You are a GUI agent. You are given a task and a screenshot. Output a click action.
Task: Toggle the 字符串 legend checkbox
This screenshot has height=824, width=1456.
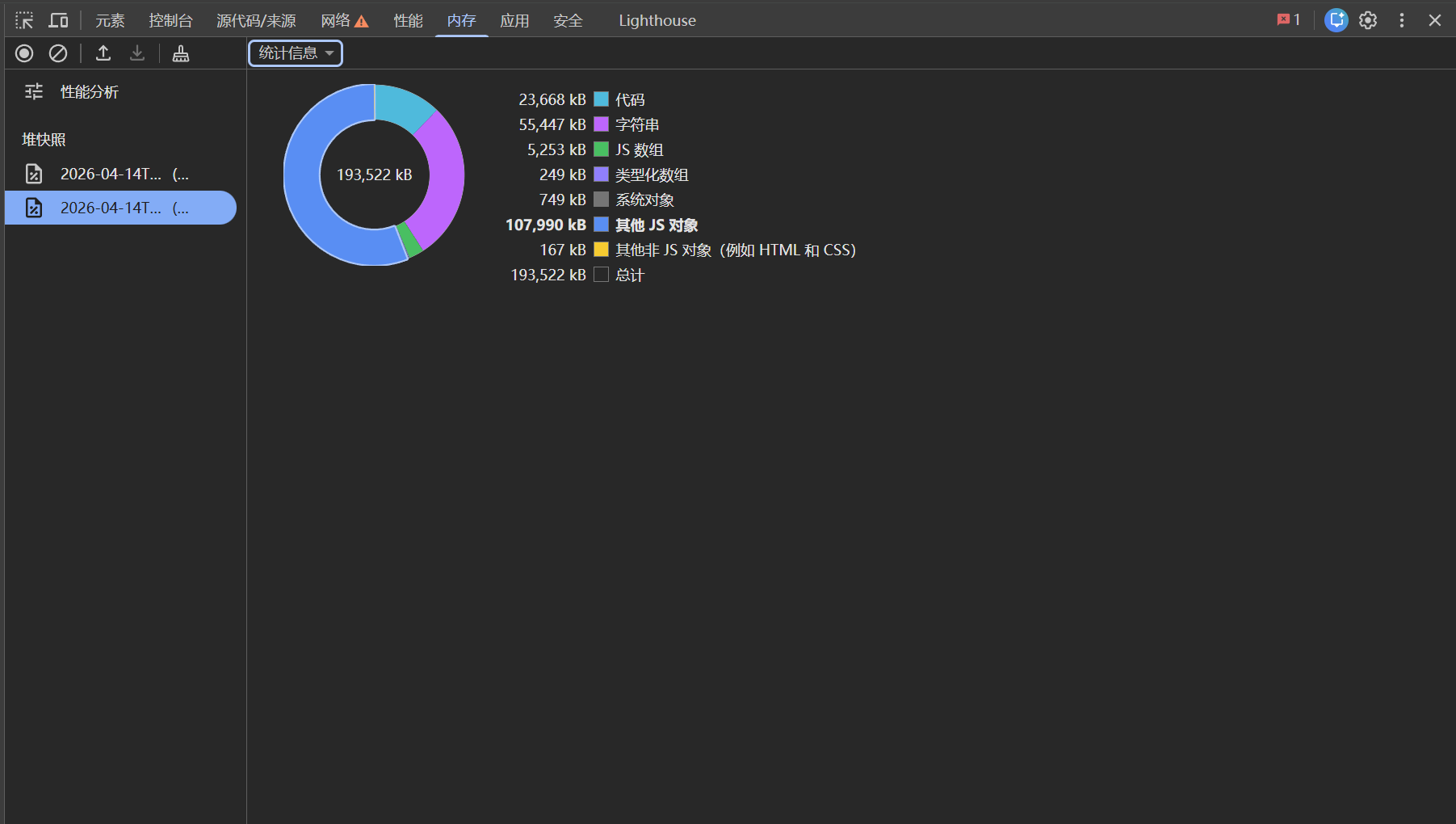click(x=601, y=124)
